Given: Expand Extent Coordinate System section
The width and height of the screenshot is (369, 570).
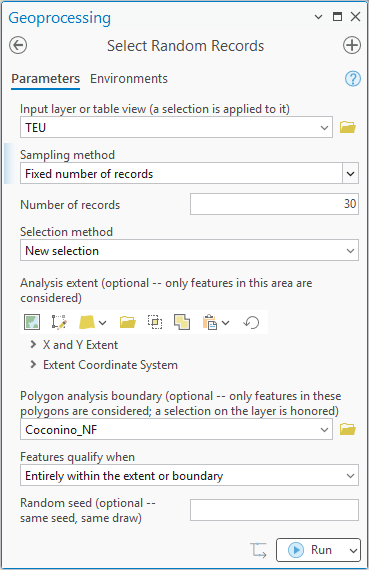Looking at the screenshot, I should pos(33,364).
